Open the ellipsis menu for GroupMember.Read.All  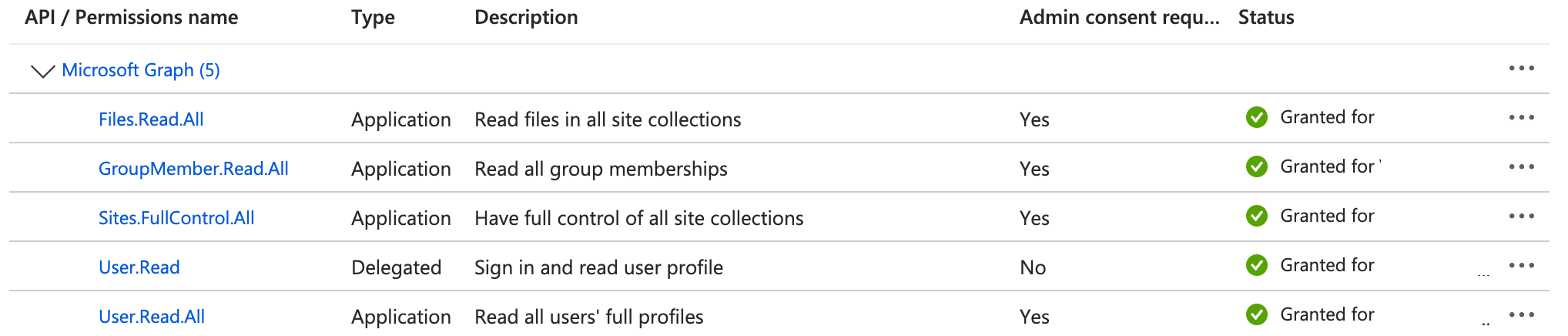click(x=1521, y=167)
